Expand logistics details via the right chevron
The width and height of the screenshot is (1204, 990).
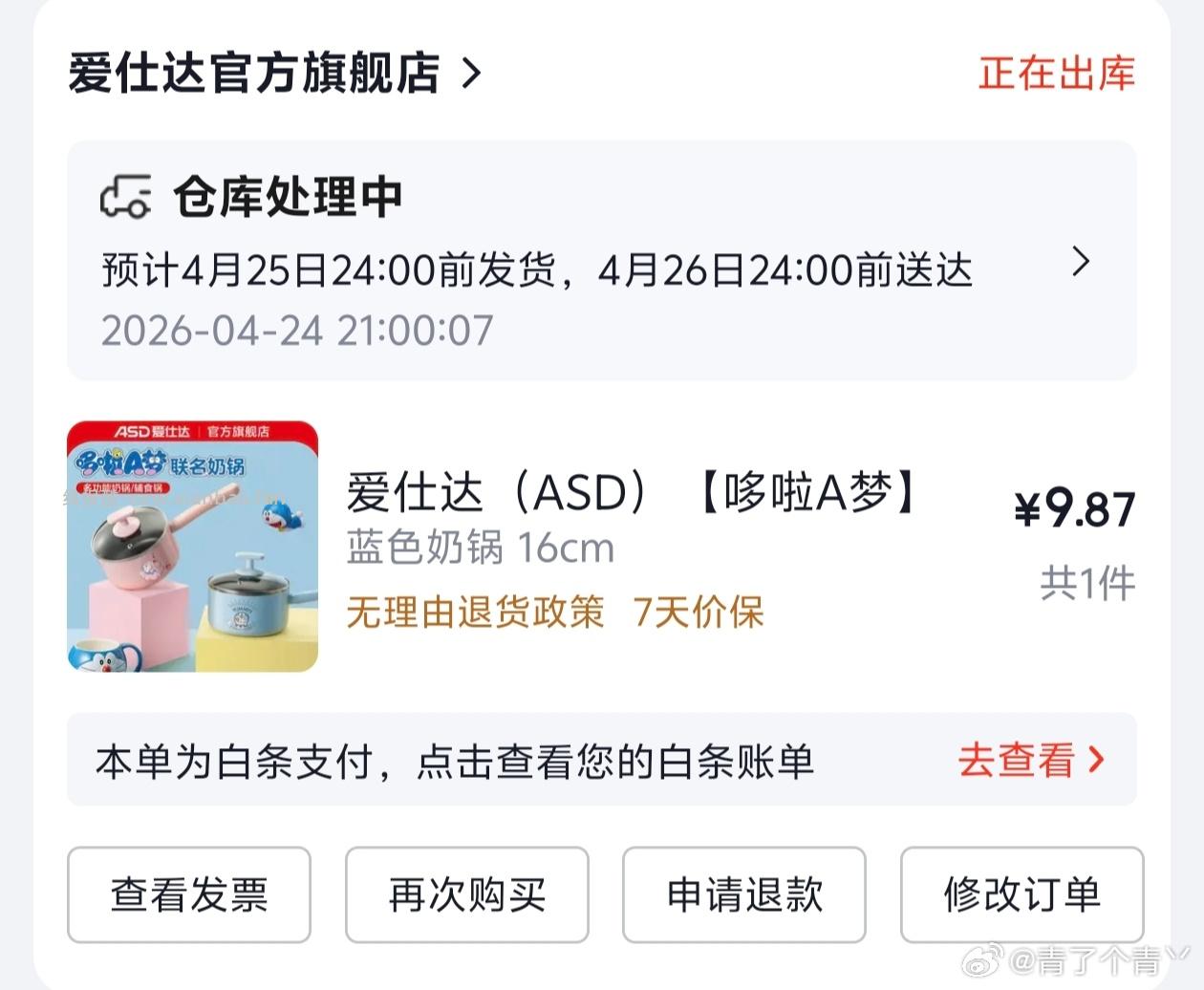pos(1081,261)
